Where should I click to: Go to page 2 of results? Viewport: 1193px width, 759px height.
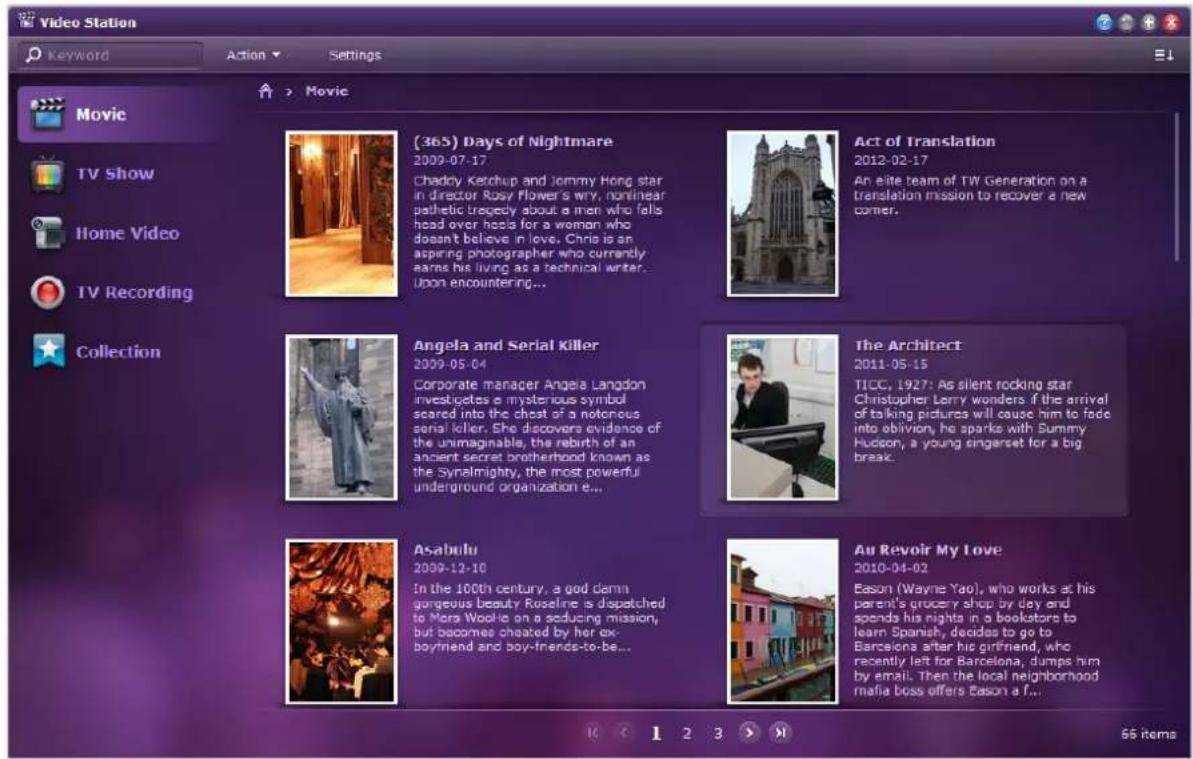tap(686, 733)
